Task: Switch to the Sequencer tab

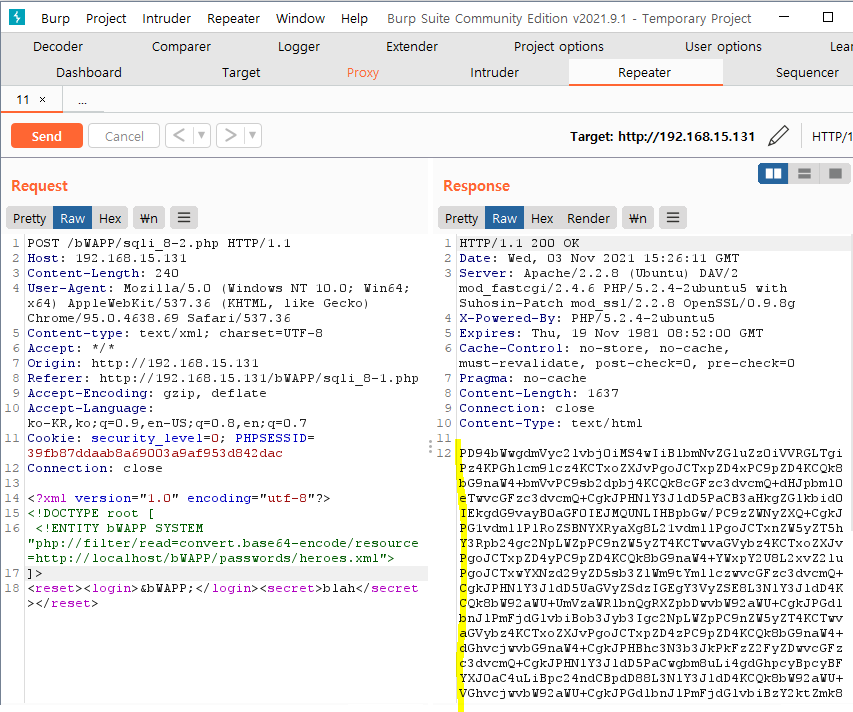Action: (x=807, y=72)
